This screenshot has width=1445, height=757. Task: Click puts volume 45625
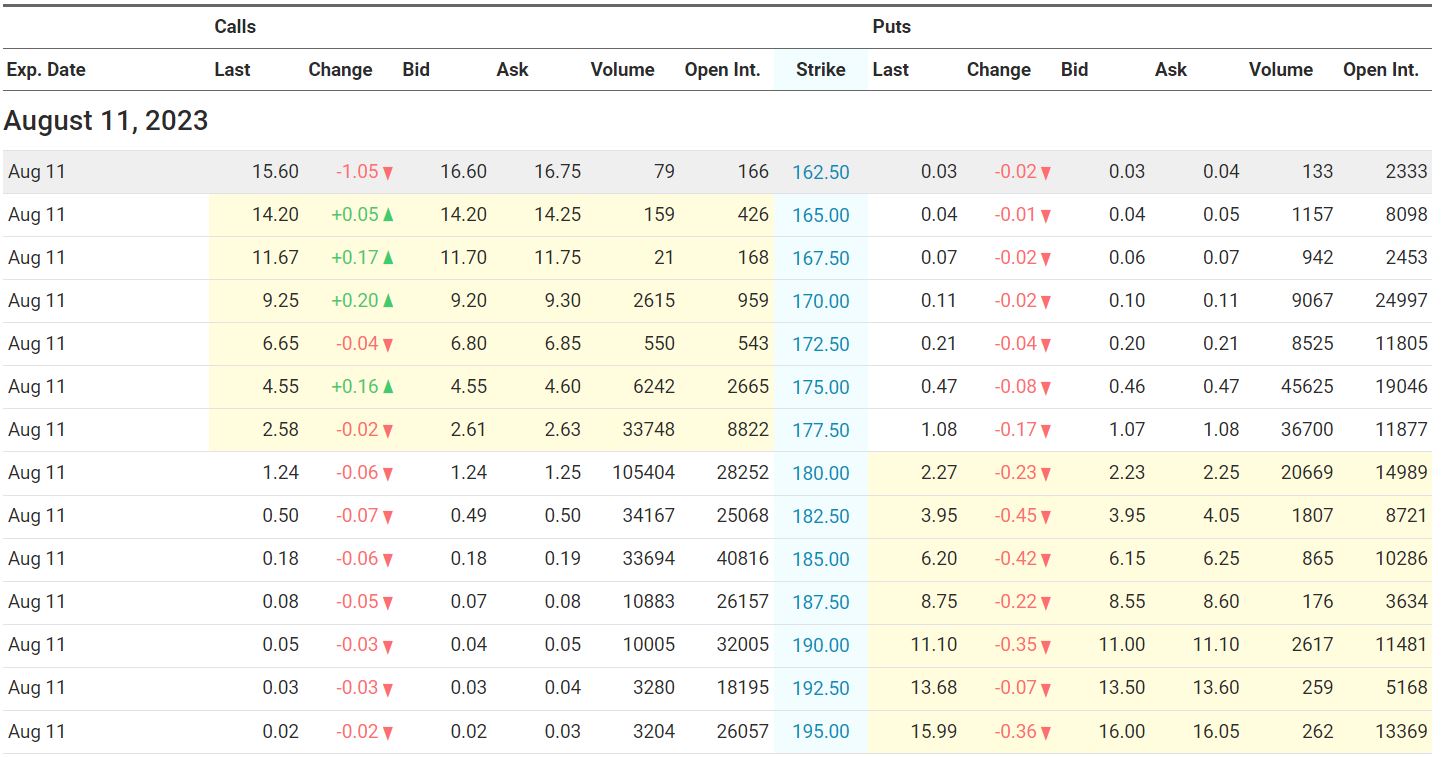pos(1307,387)
